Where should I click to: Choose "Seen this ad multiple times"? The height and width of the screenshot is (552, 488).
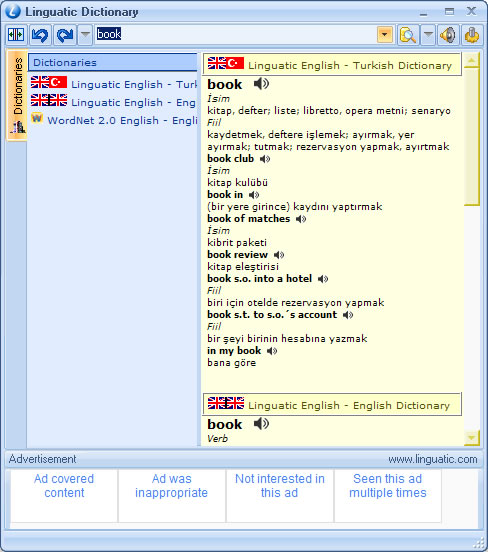387,495
